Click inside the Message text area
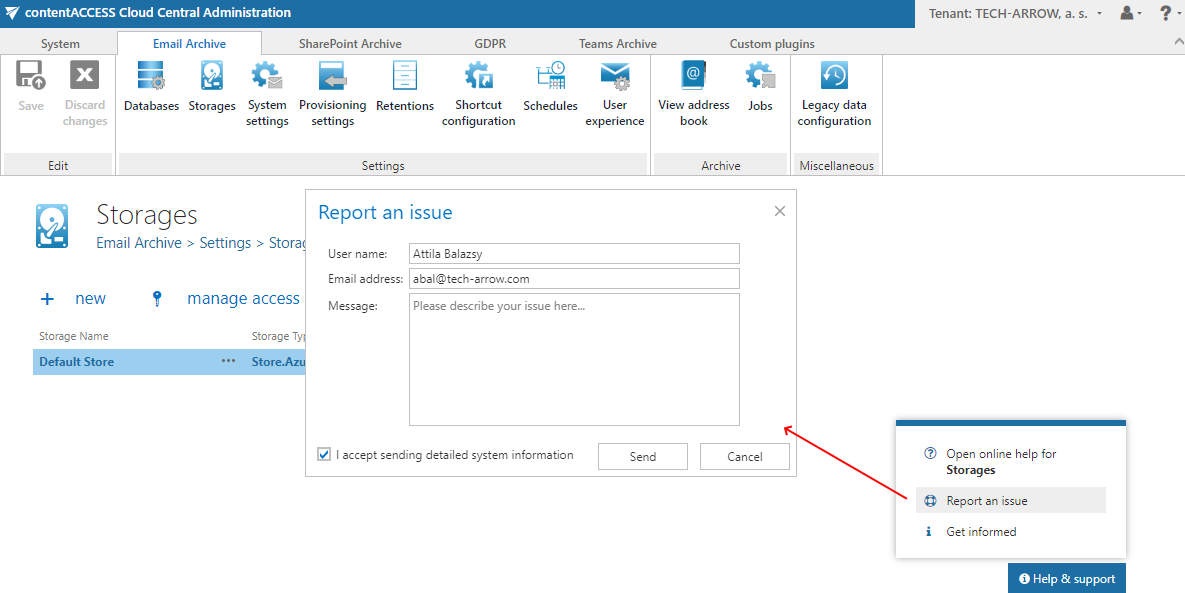This screenshot has height=593, width=1185. click(574, 358)
